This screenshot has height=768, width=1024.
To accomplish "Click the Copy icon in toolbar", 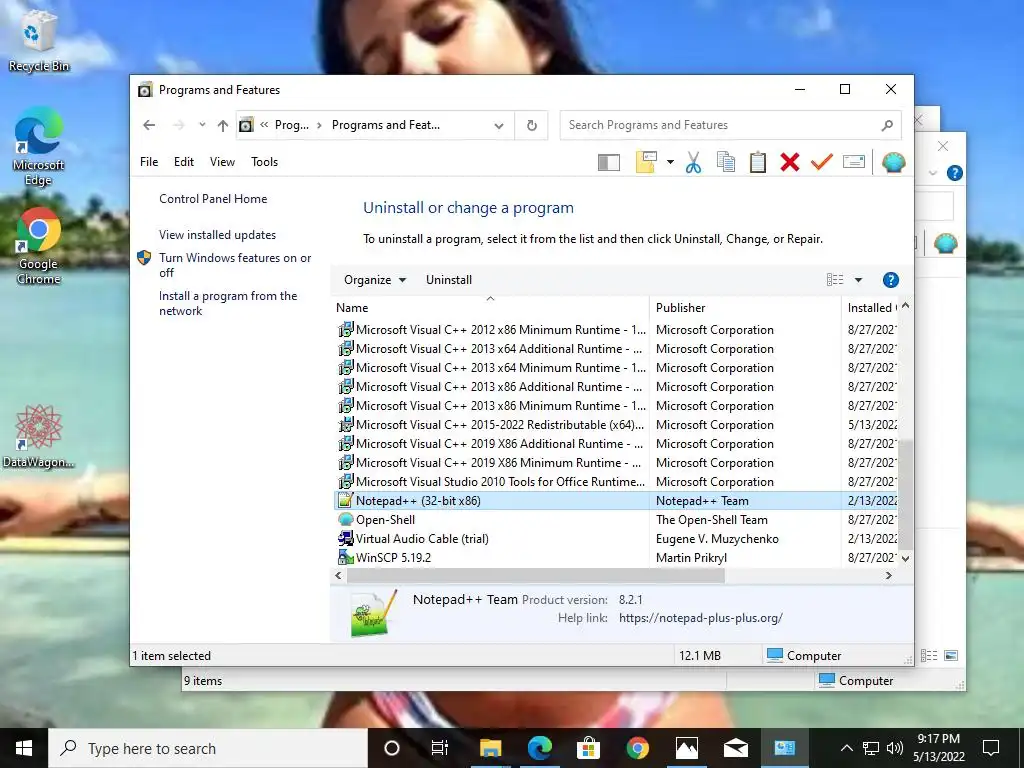I will 726,162.
